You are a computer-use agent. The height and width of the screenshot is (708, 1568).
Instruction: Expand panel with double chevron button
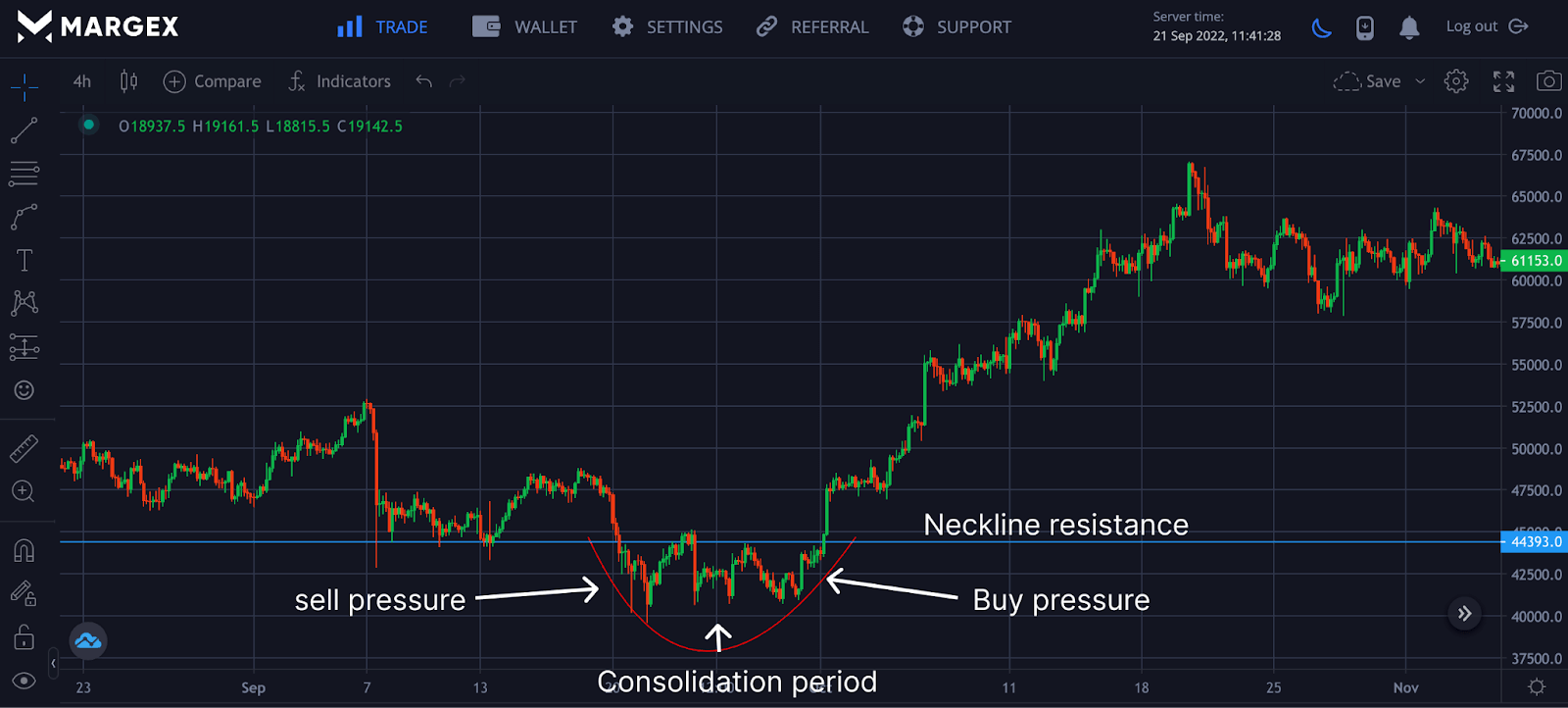click(1464, 614)
